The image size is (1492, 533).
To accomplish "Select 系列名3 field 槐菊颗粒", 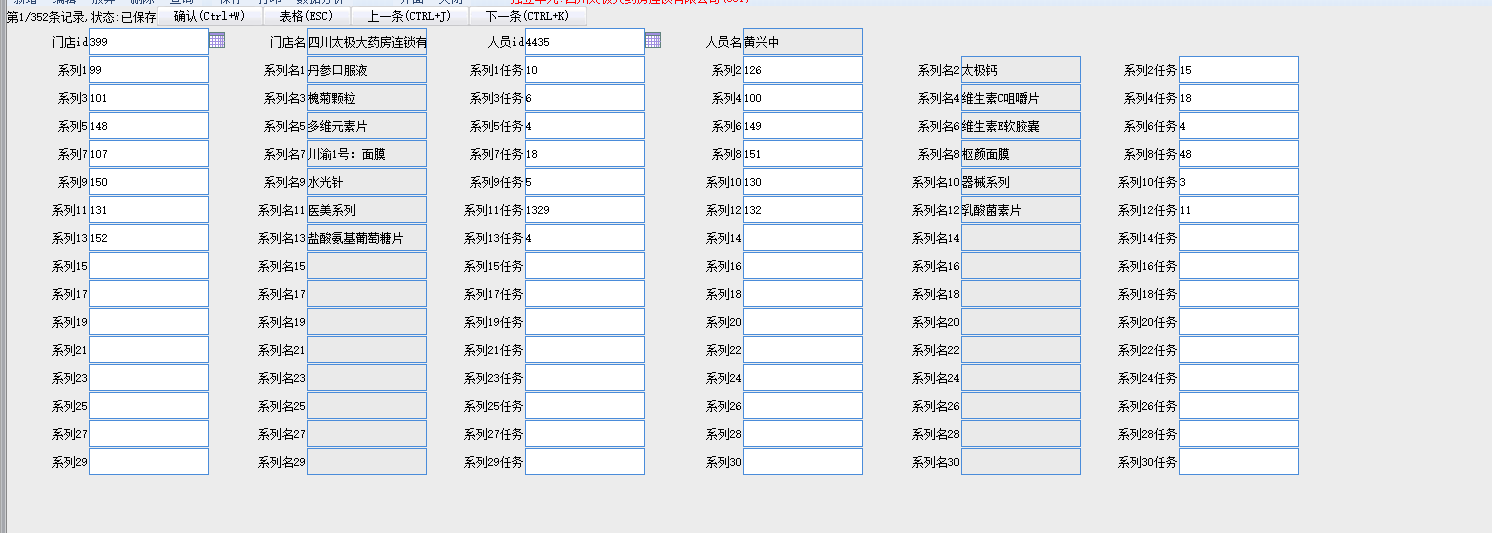I will [x=367, y=98].
